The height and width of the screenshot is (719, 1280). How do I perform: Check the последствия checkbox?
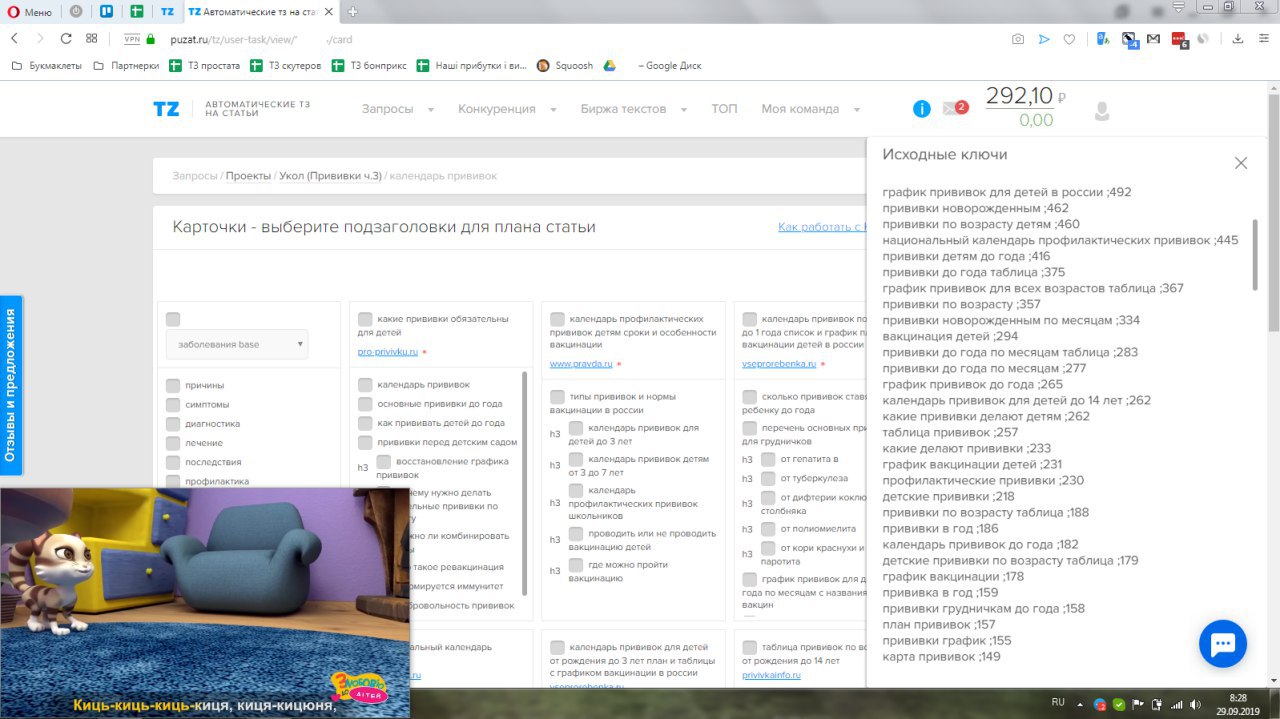[173, 462]
